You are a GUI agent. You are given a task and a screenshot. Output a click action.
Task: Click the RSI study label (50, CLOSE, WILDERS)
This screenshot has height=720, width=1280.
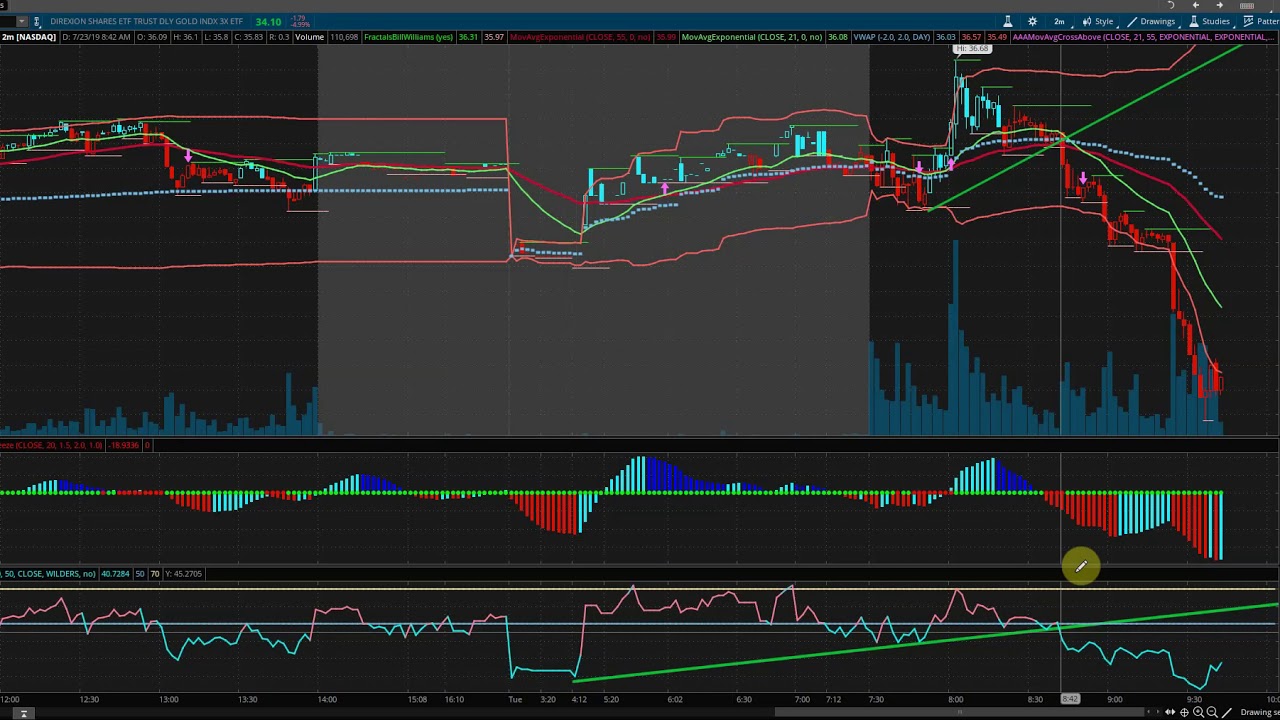48,574
